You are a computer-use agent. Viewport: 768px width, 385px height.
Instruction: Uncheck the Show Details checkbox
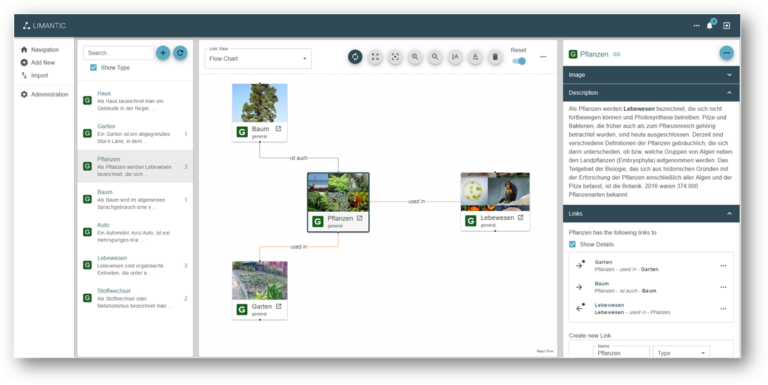pos(573,244)
